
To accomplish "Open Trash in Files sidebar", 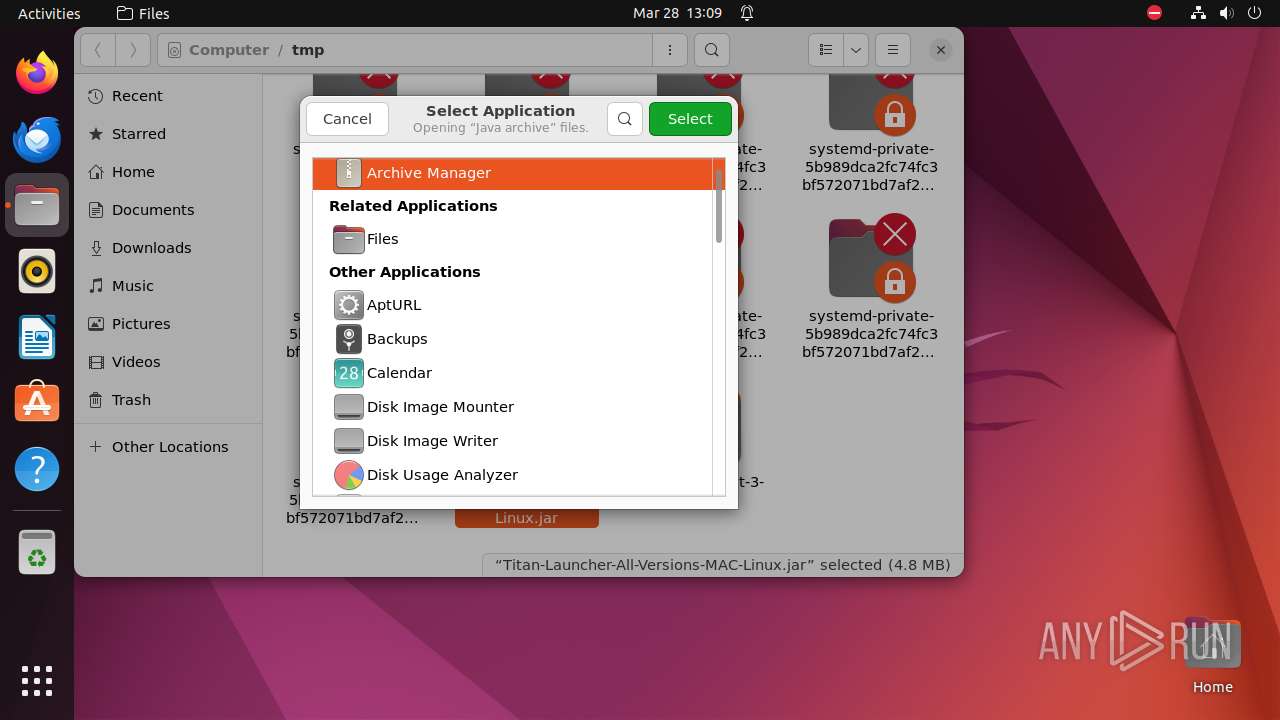I will pos(168,400).
